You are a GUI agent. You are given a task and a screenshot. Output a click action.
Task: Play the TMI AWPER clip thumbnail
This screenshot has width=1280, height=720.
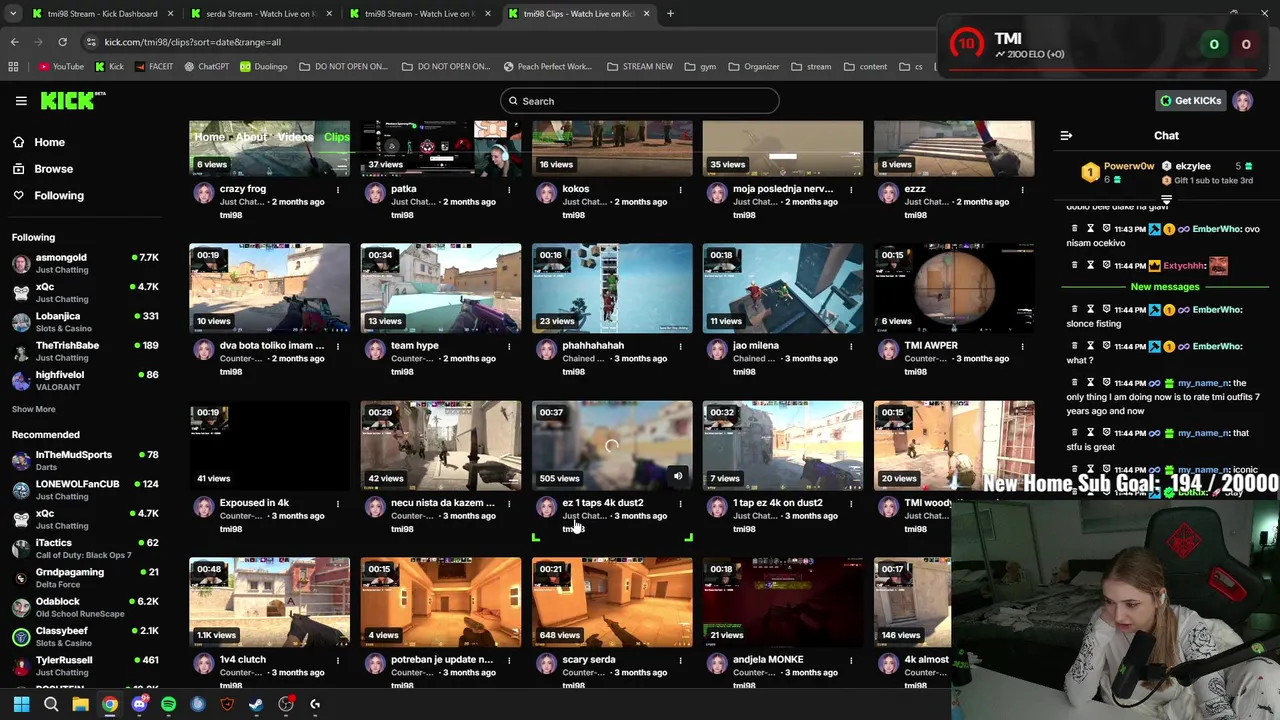(x=954, y=288)
